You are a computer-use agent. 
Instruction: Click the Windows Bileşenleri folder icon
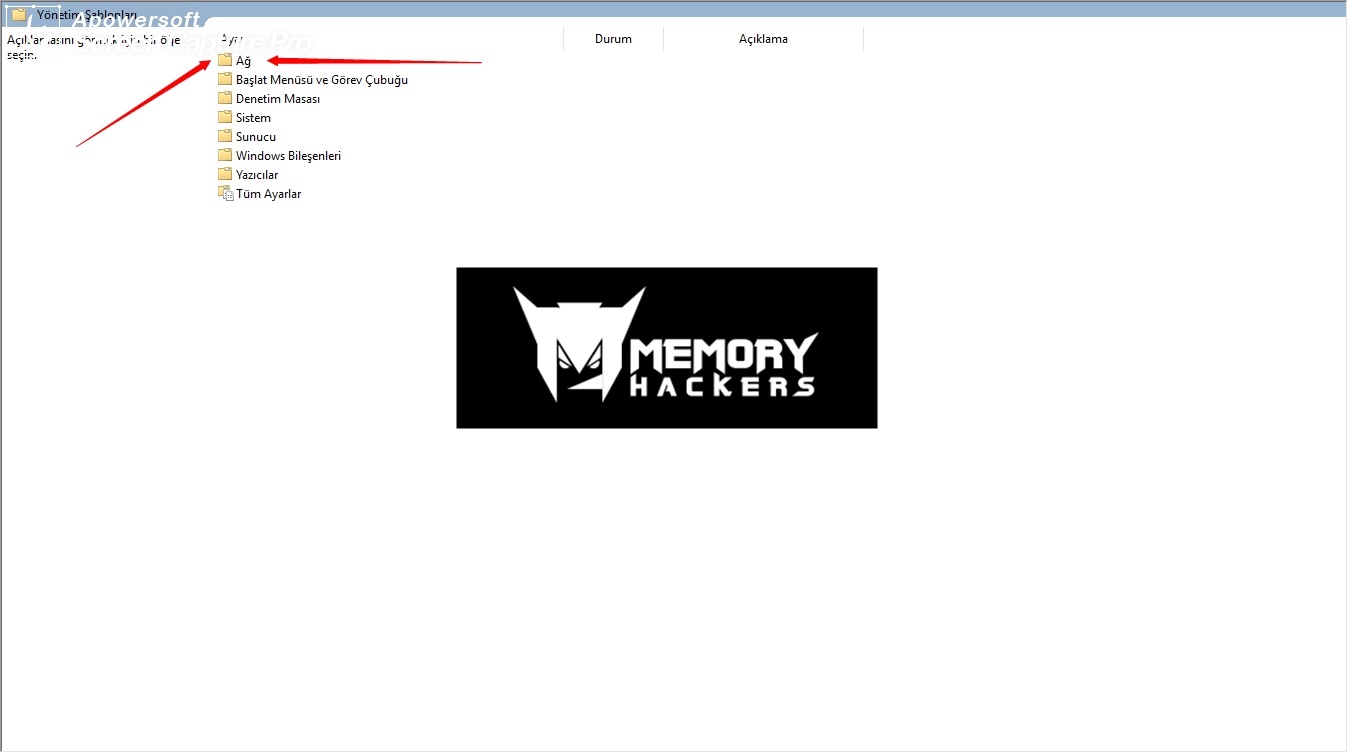click(x=225, y=155)
